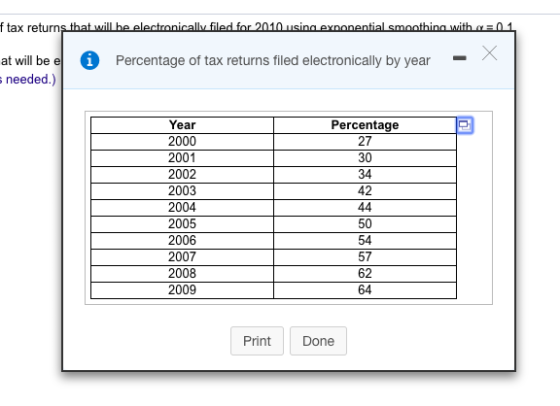The image size is (560, 406).
Task: Click the Done button
Action: tap(318, 341)
